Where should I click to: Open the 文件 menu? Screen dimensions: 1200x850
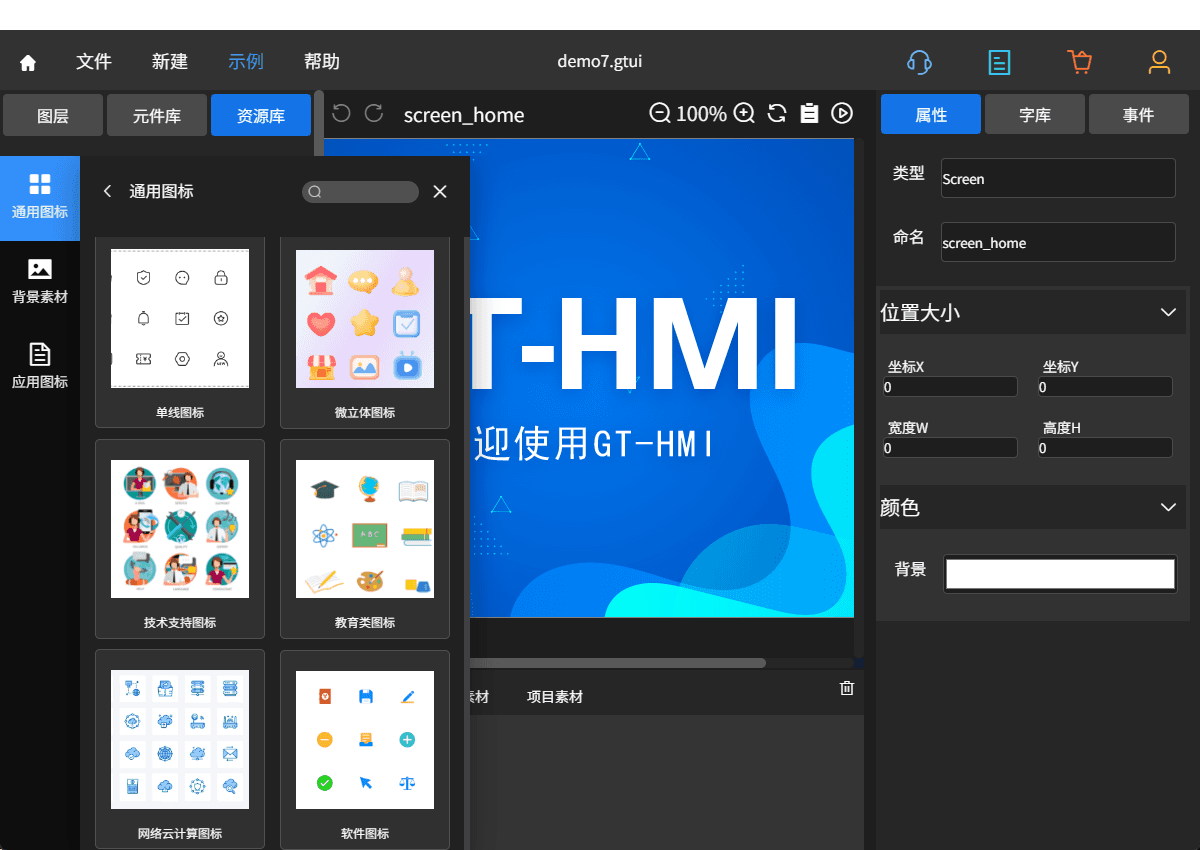point(94,62)
